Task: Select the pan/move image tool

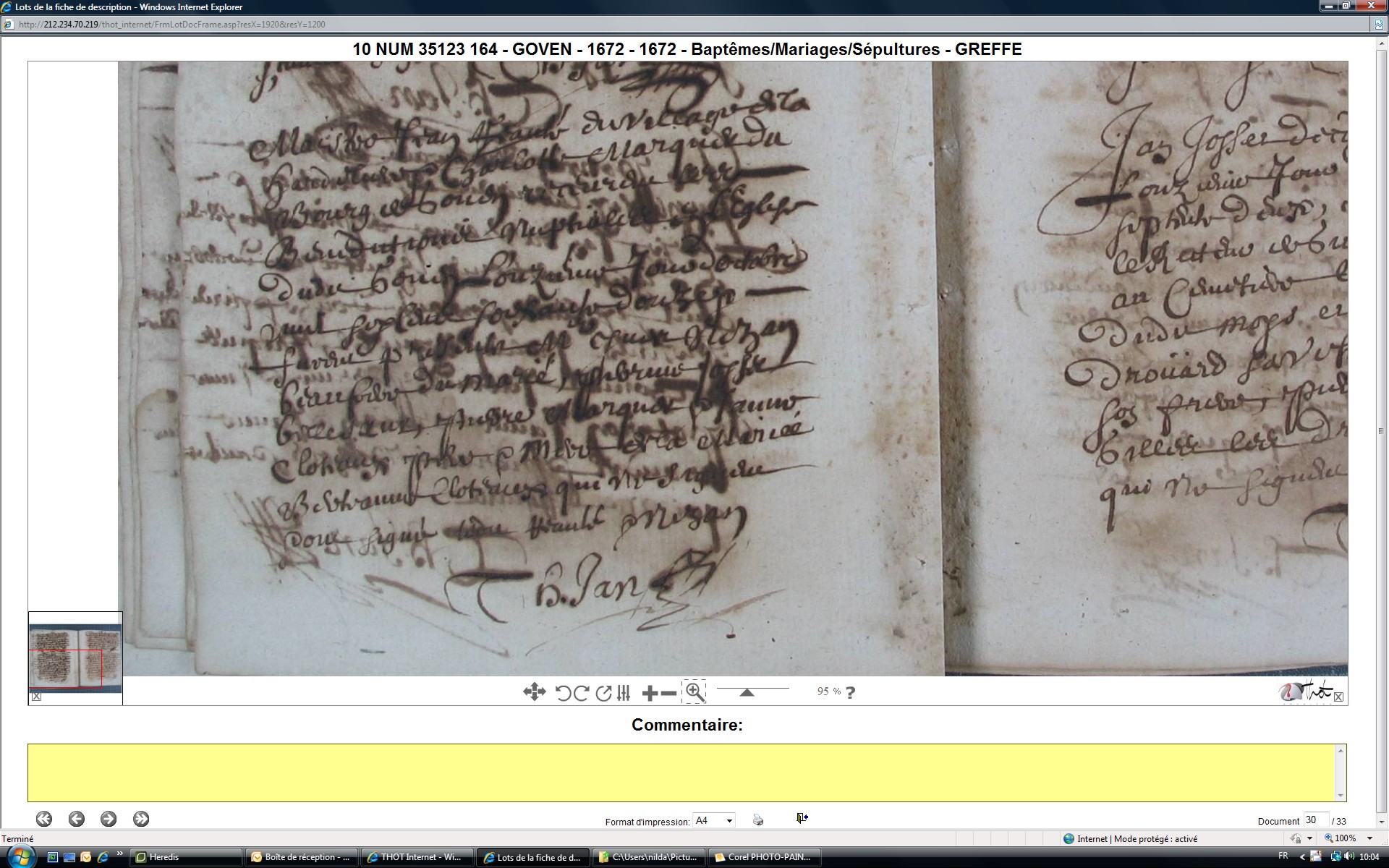Action: coord(534,692)
